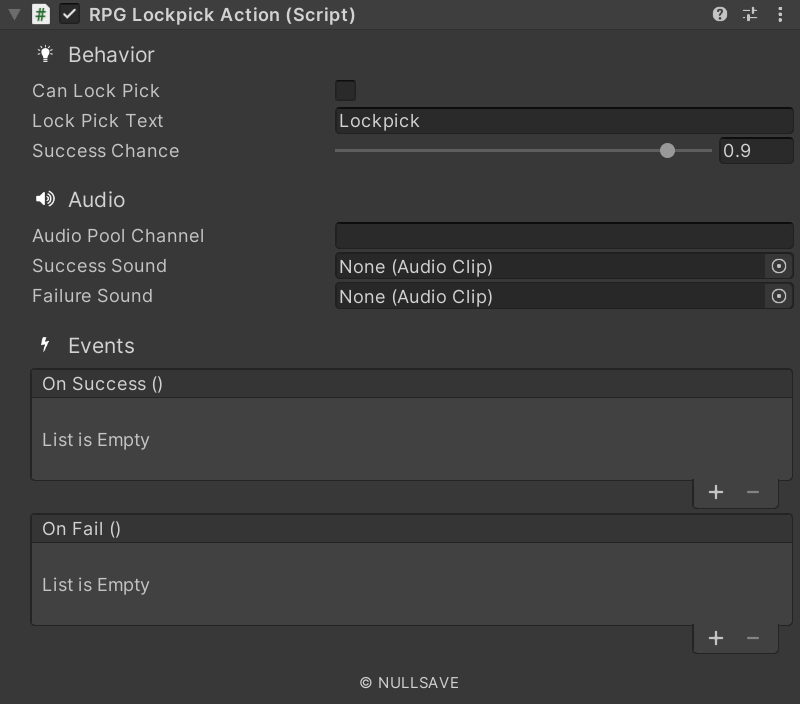Screen dimensions: 800x704
Task: Click the Failure Sound audio clip field
Action: [x=548, y=296]
